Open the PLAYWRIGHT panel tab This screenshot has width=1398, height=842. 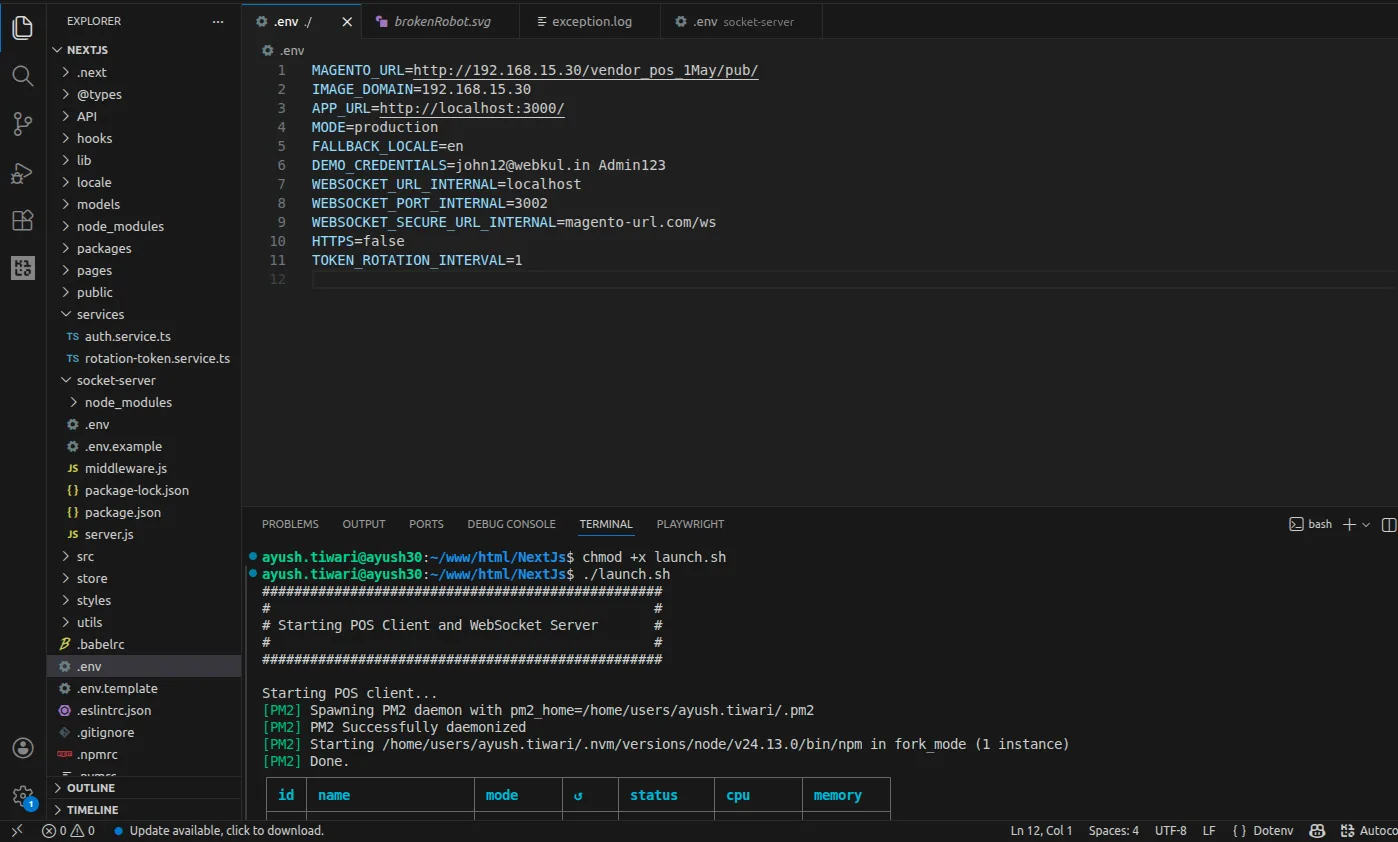tap(690, 524)
